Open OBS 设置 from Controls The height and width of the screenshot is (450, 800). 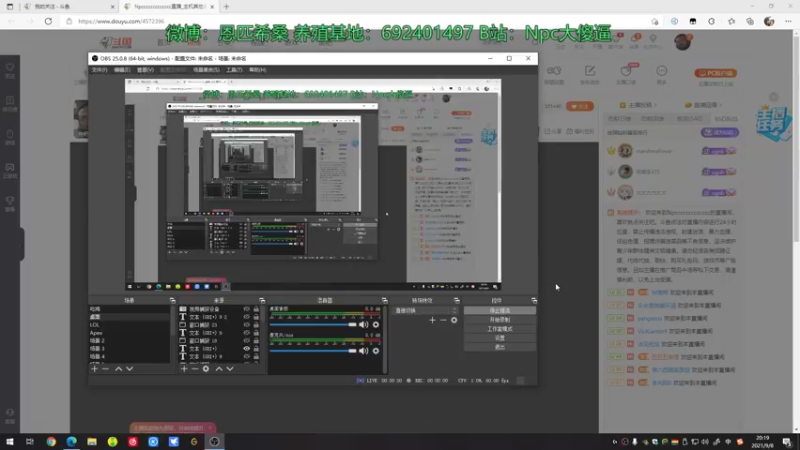499,338
